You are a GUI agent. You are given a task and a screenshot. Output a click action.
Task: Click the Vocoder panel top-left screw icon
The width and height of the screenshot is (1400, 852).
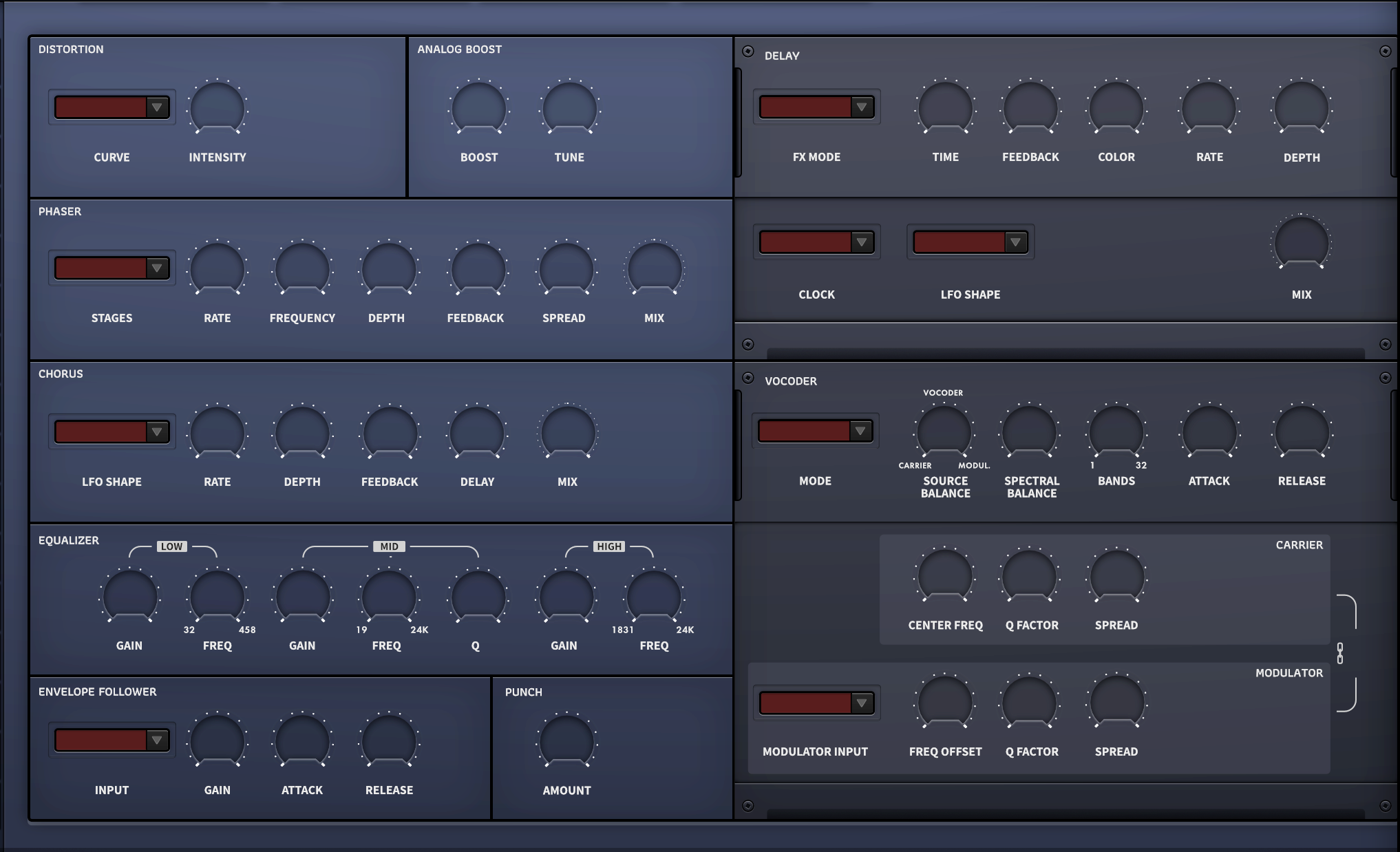coord(748,378)
